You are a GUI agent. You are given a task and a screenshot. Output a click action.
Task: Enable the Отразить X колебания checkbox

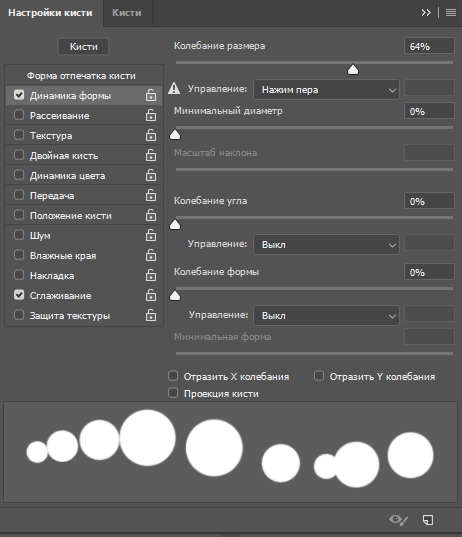coord(173,376)
